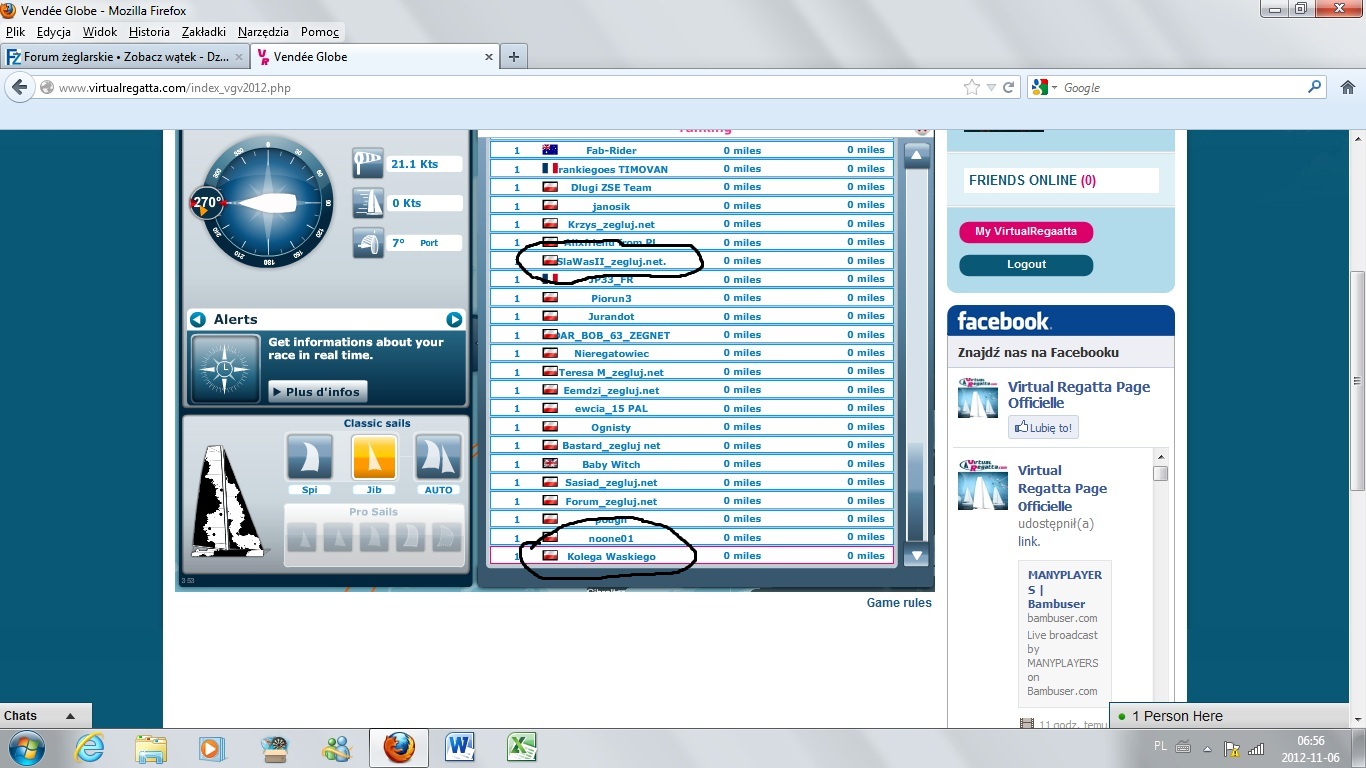Click ranking row Sasiad_zegluj.net
The width and height of the screenshot is (1366, 768).
[x=691, y=482]
